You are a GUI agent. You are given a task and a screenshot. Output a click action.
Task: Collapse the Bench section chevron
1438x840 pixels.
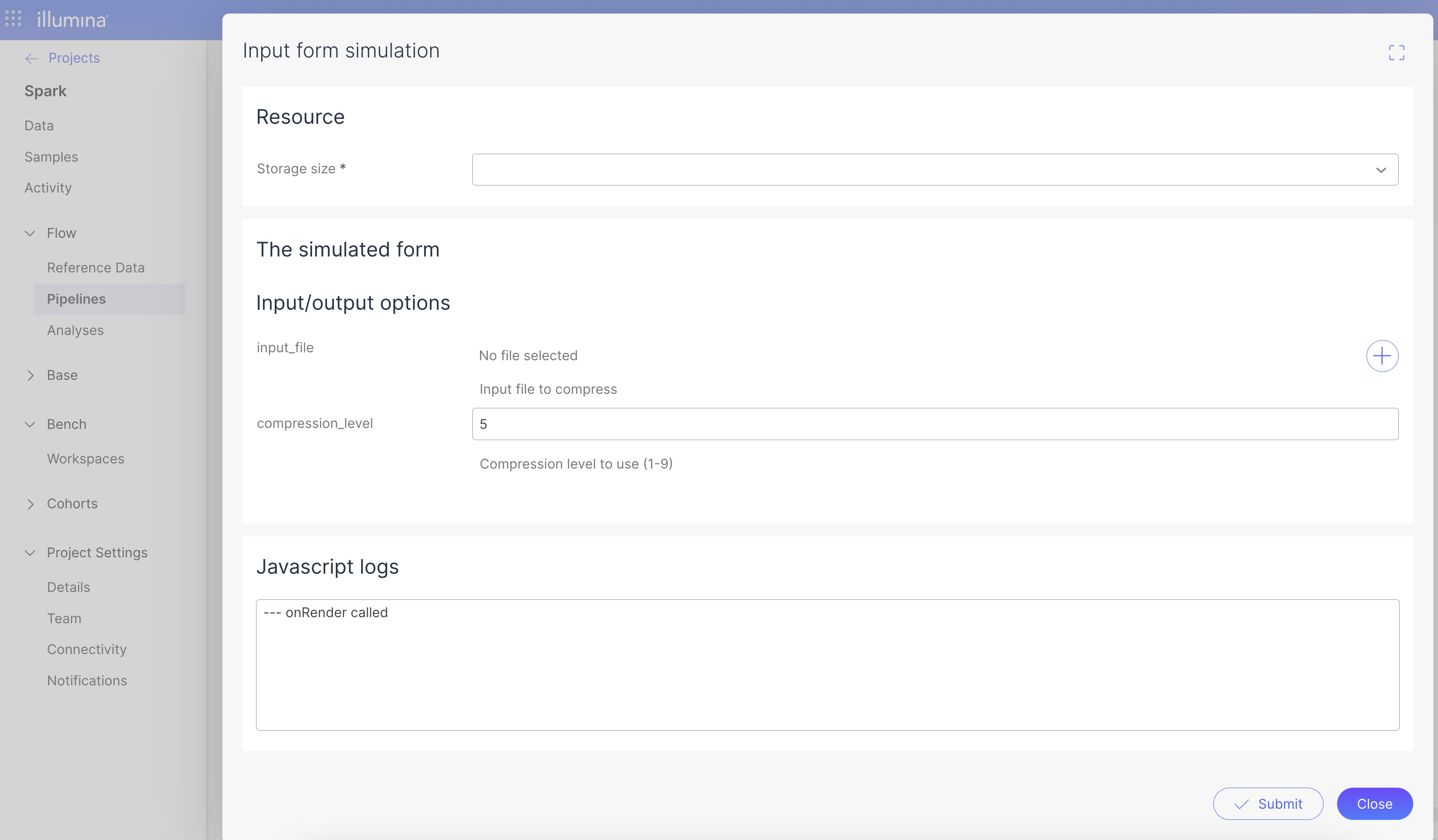[x=30, y=425]
